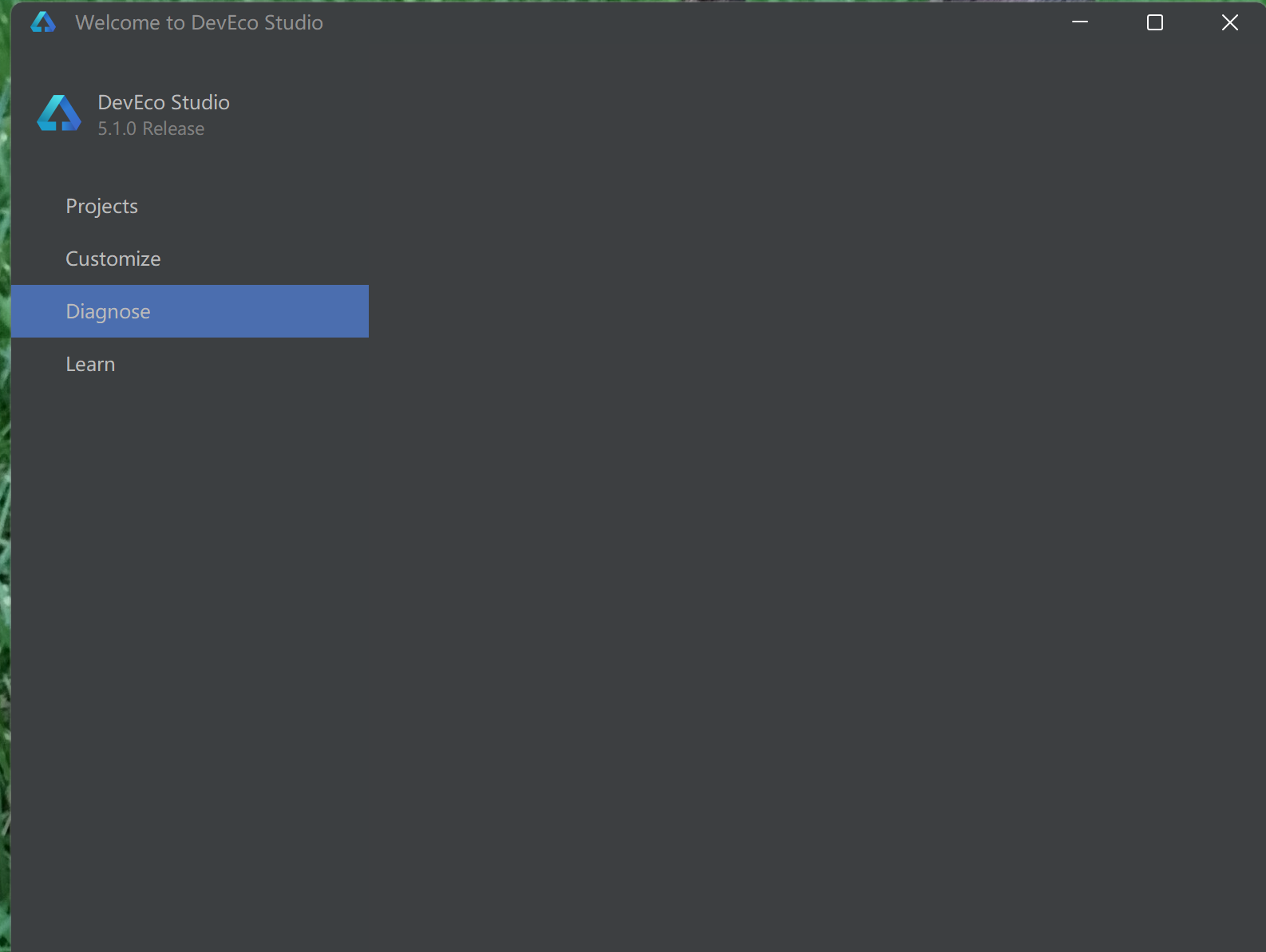1266x952 pixels.
Task: Click the large DevEco Studio logo in sidebar
Action: 59,113
